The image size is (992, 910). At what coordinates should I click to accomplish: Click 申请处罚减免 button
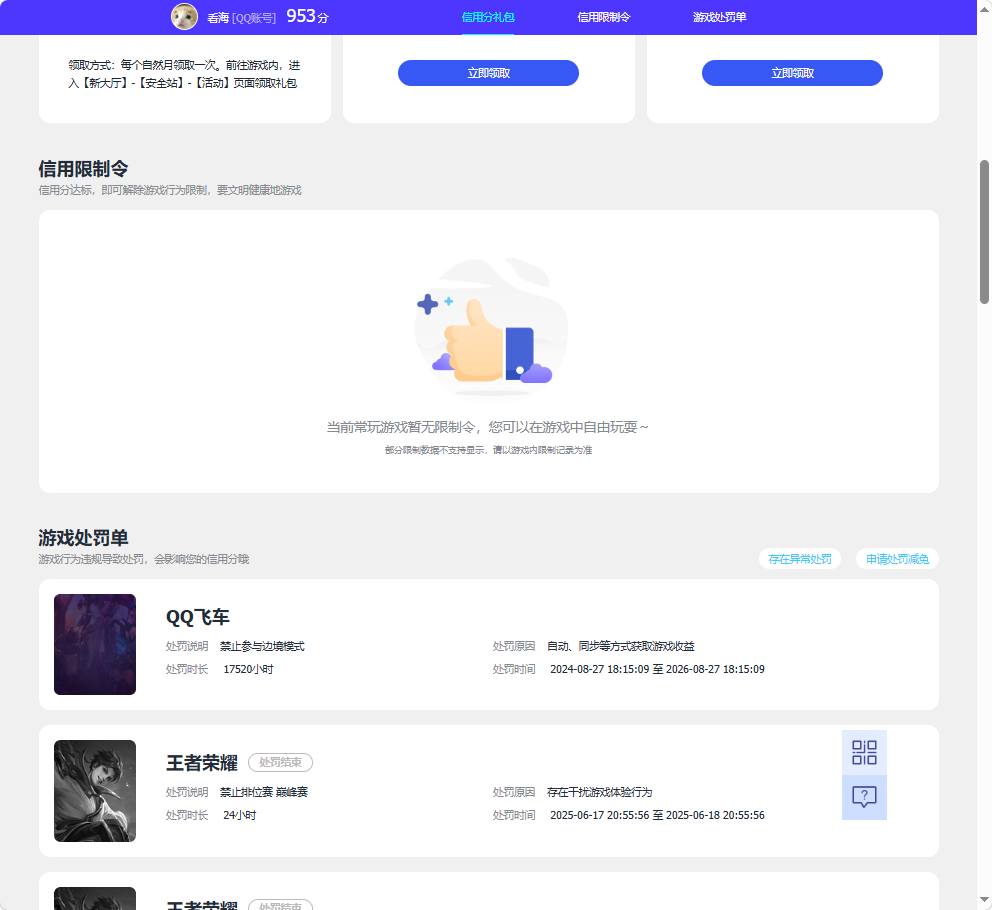897,559
